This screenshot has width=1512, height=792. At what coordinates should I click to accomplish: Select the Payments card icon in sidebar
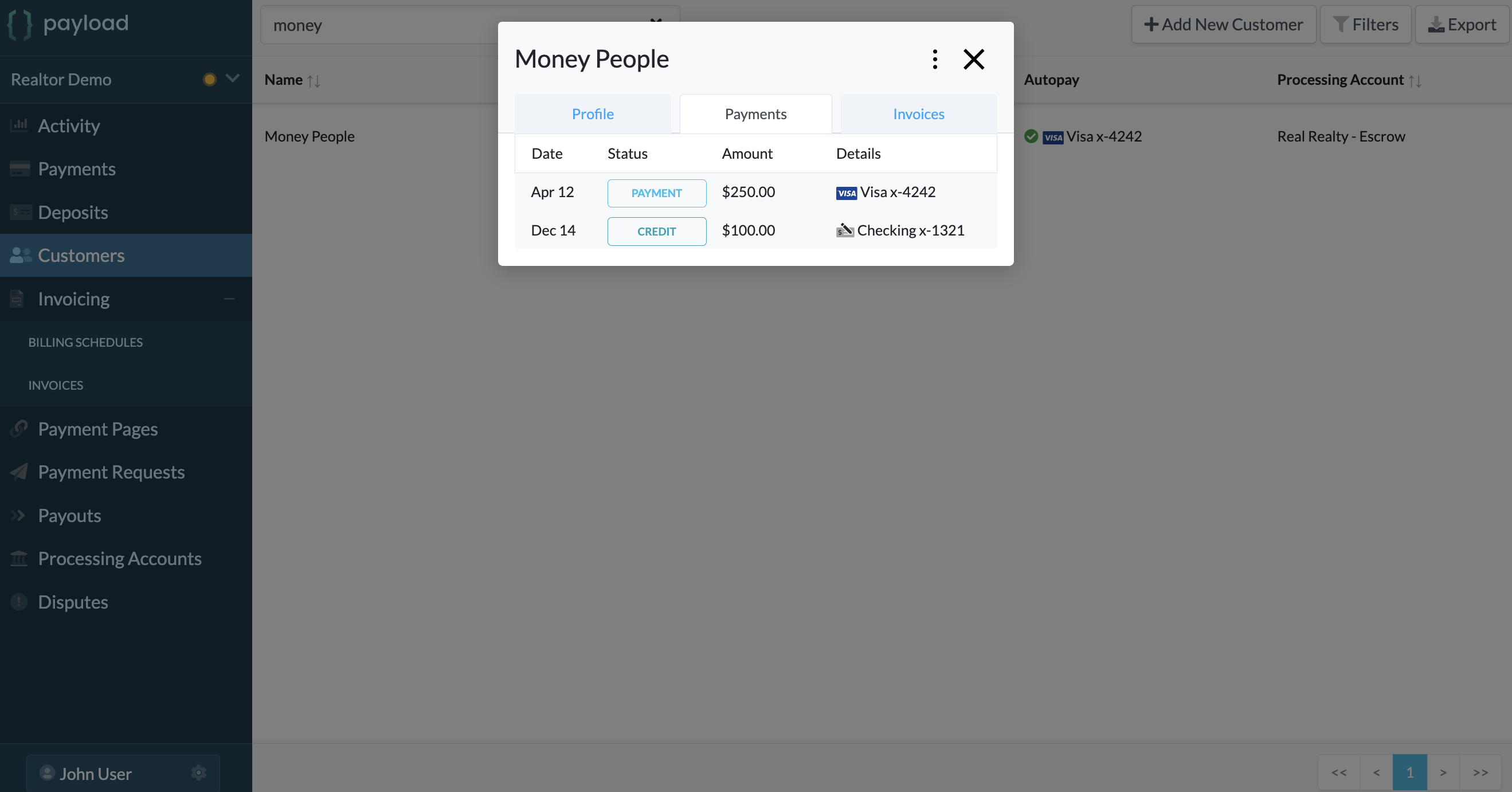19,168
